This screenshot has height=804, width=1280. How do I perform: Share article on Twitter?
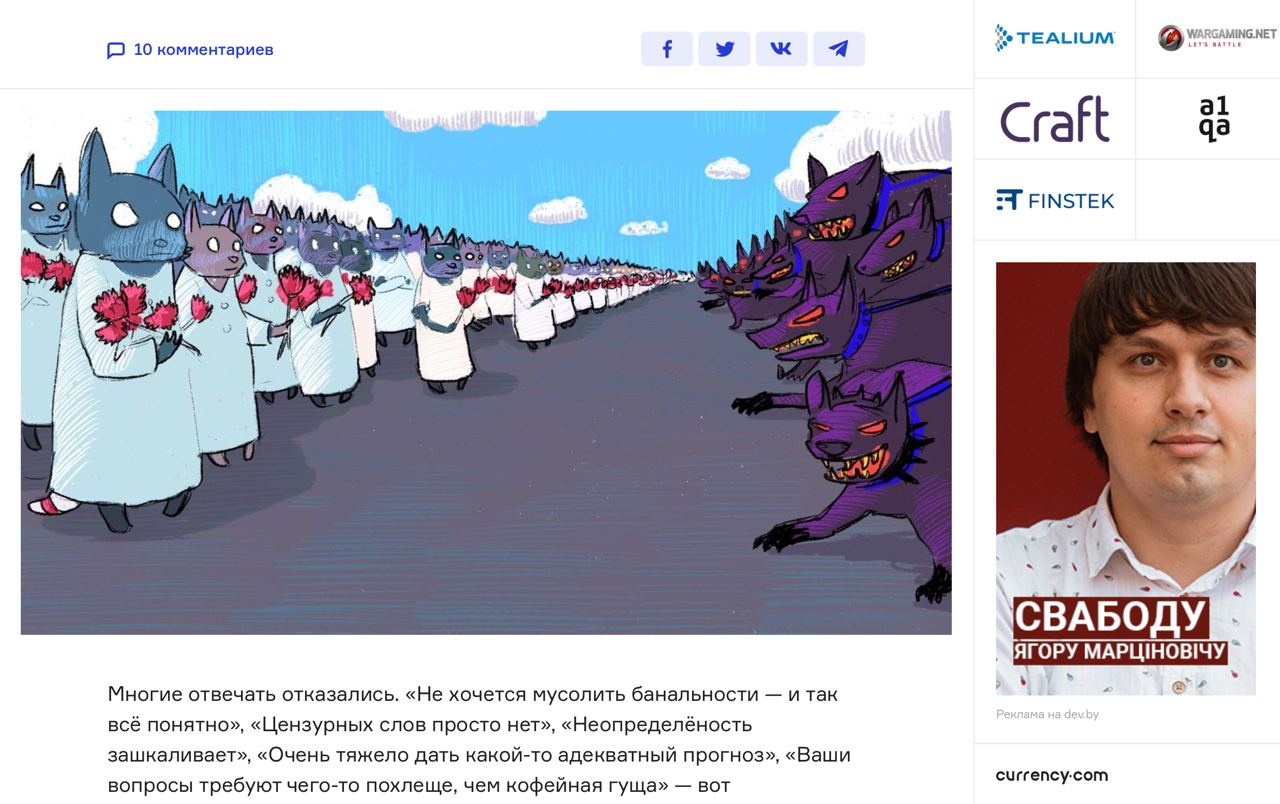coord(724,49)
